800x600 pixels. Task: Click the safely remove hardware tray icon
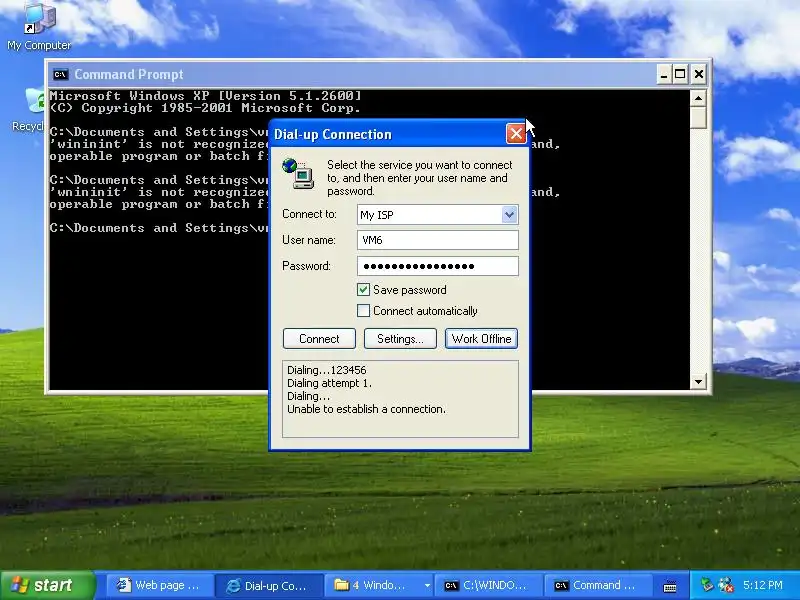click(x=707, y=585)
